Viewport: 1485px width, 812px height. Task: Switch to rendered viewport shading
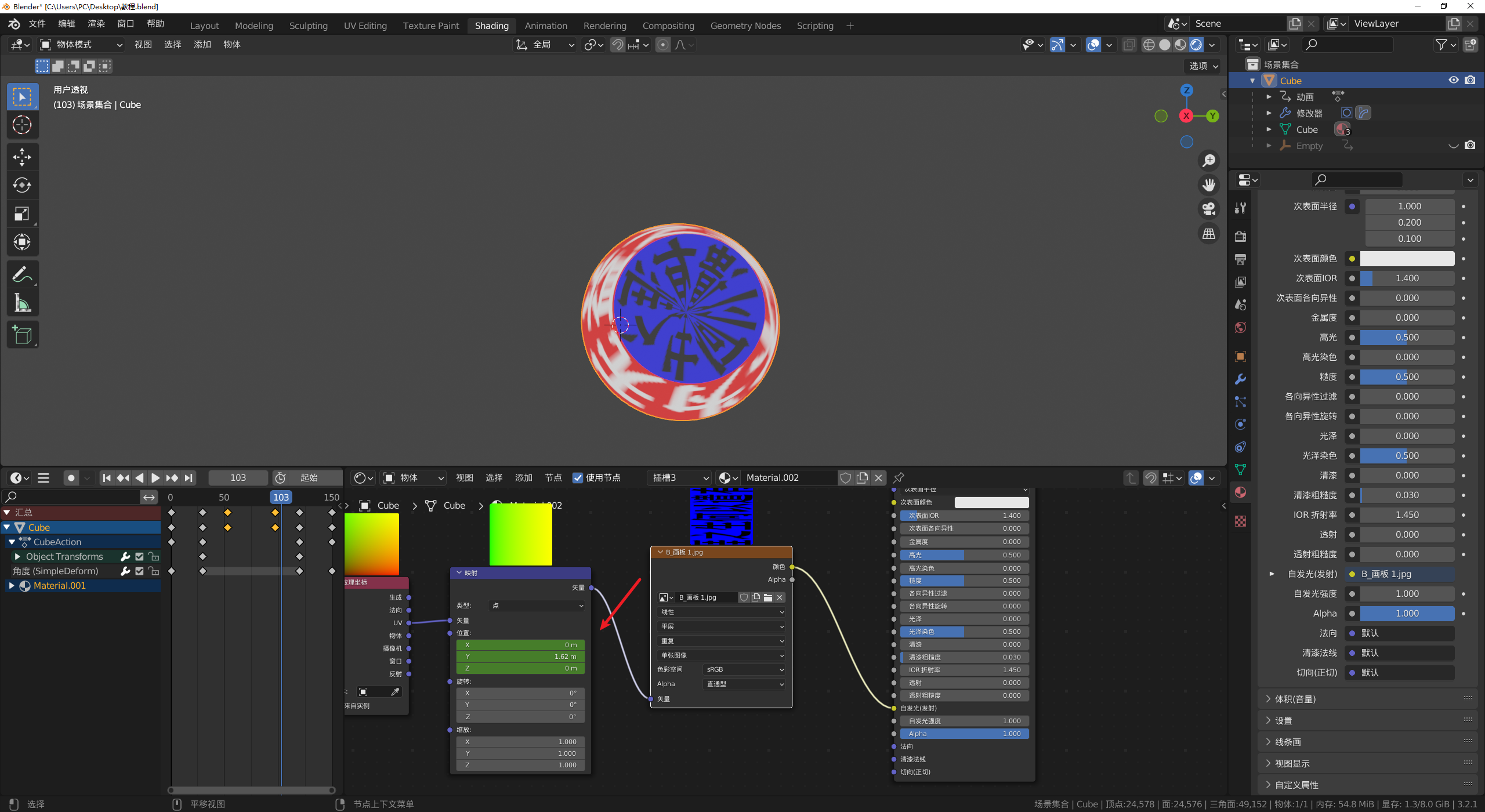point(1196,45)
